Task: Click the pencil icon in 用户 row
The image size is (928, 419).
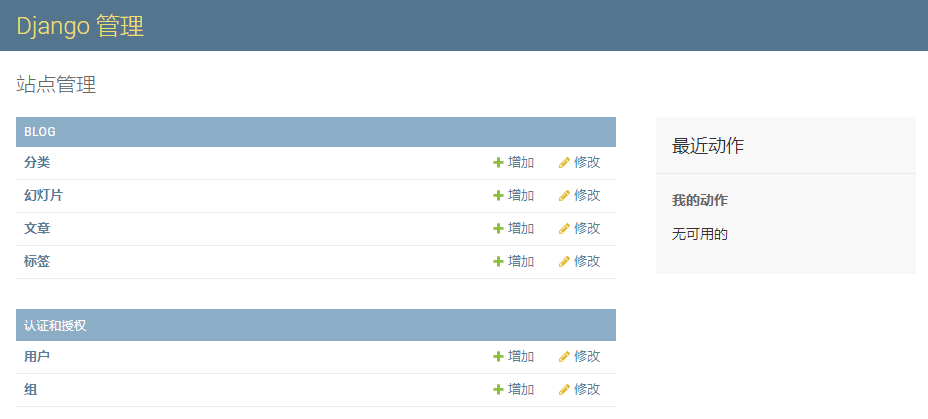Action: 564,357
